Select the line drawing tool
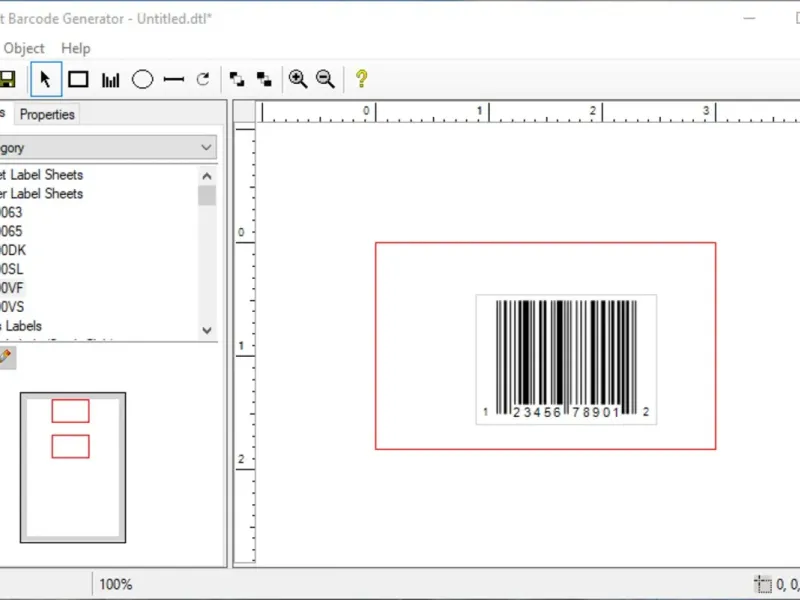 pyautogui.click(x=173, y=80)
